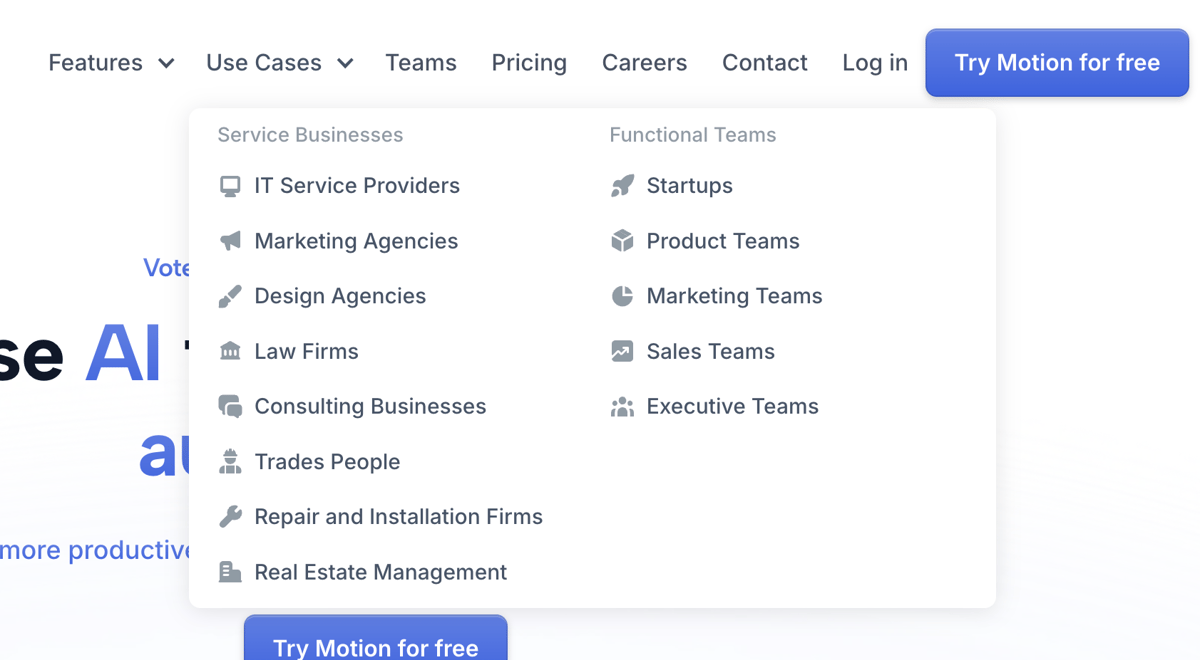Select the pie chart icon for Marketing Teams
Screen dimensions: 1200x660
(623, 295)
